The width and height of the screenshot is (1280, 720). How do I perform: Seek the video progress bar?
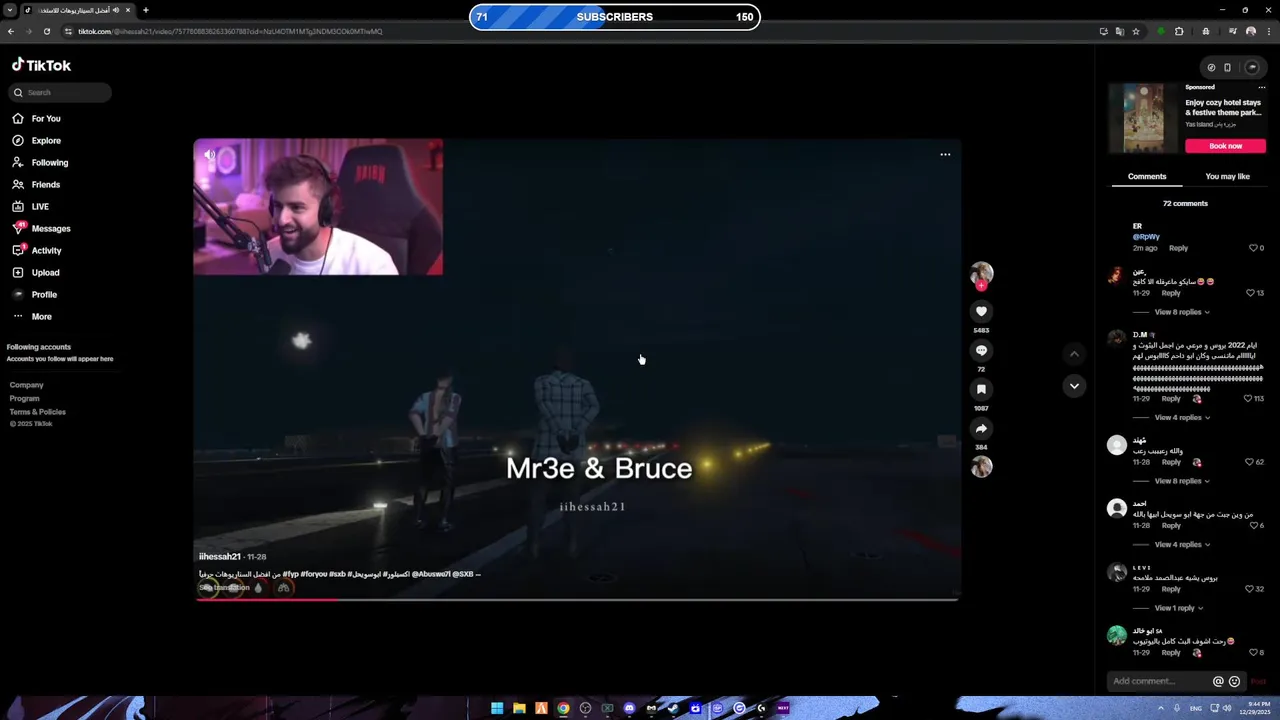[x=577, y=599]
